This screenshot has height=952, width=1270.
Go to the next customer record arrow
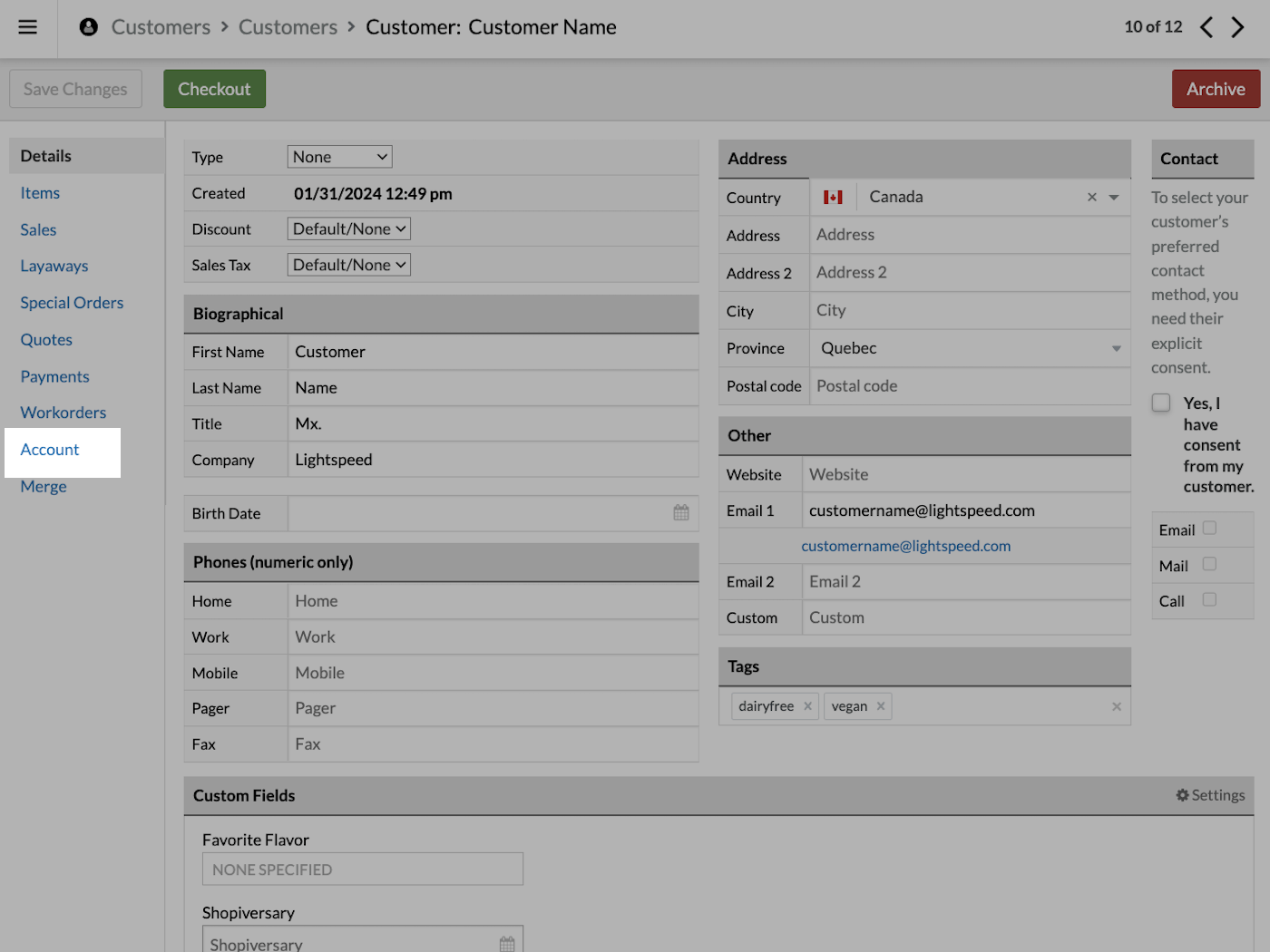(x=1238, y=28)
